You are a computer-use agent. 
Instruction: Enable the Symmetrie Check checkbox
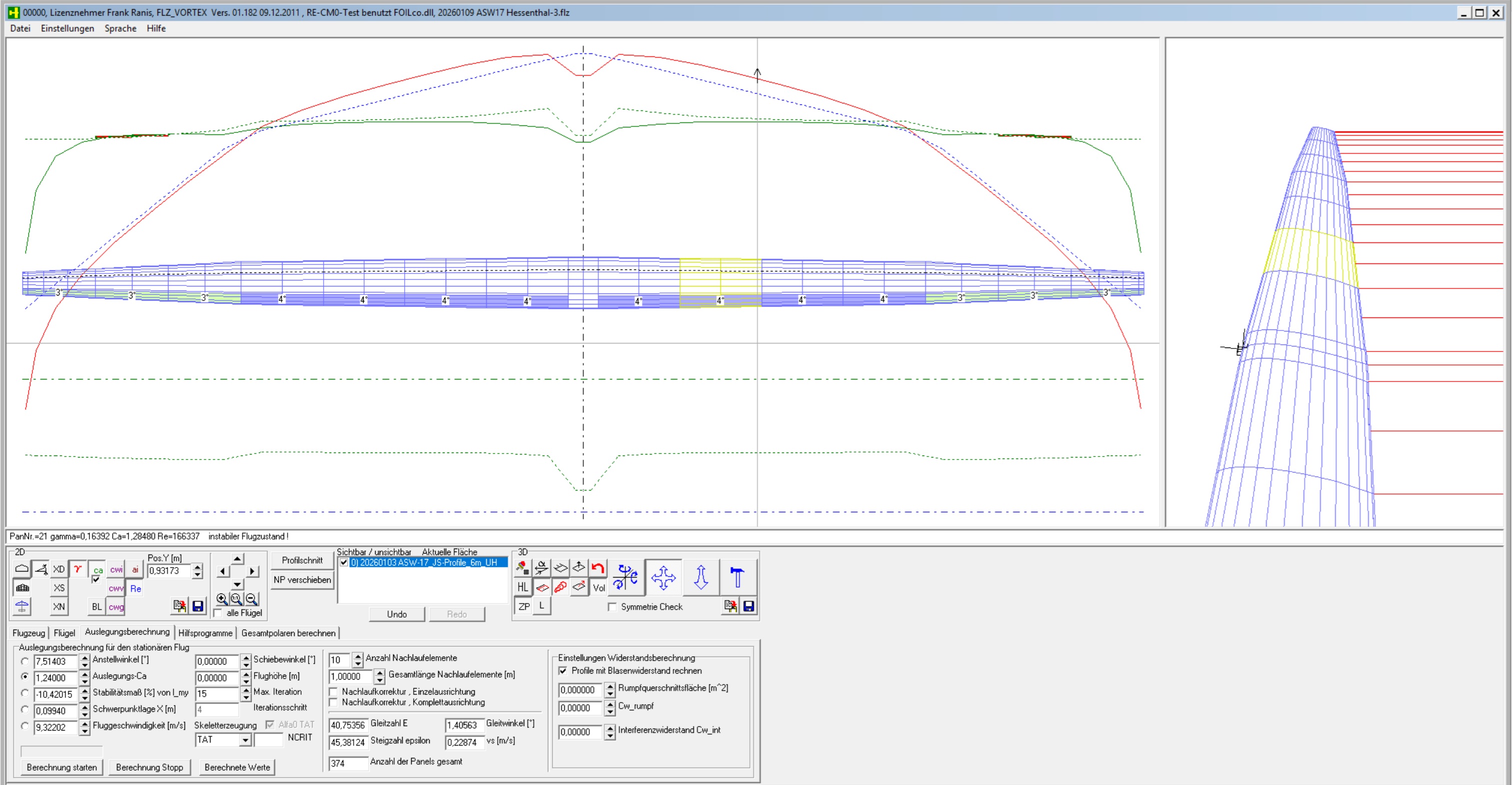coord(613,606)
